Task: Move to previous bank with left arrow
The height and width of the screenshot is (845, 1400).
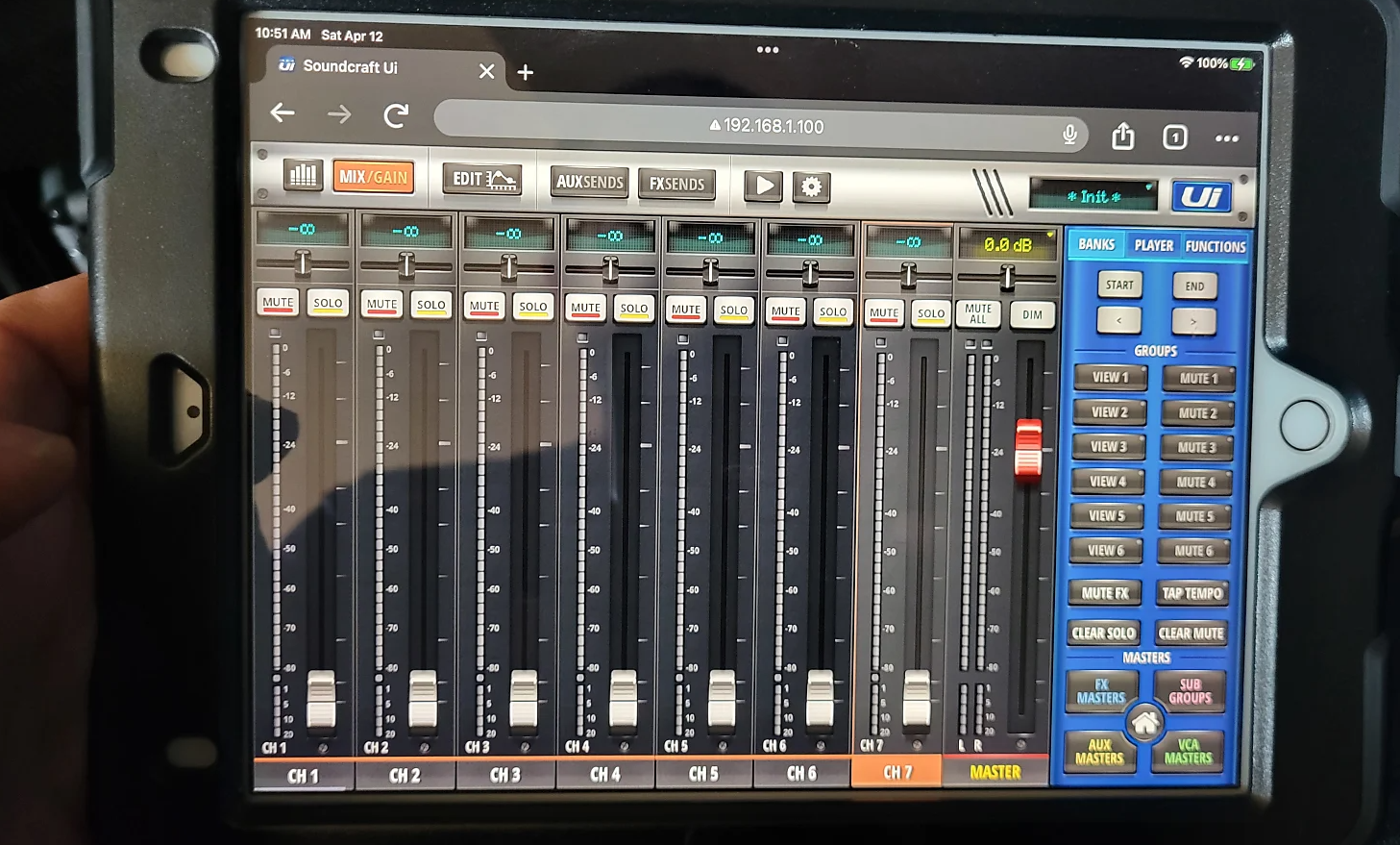Action: [x=1119, y=320]
